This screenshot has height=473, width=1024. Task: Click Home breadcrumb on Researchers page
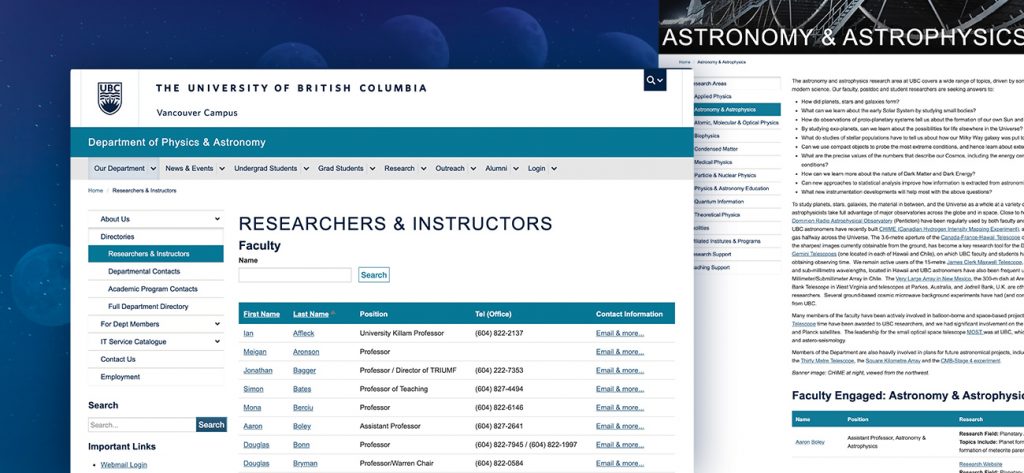pos(95,191)
